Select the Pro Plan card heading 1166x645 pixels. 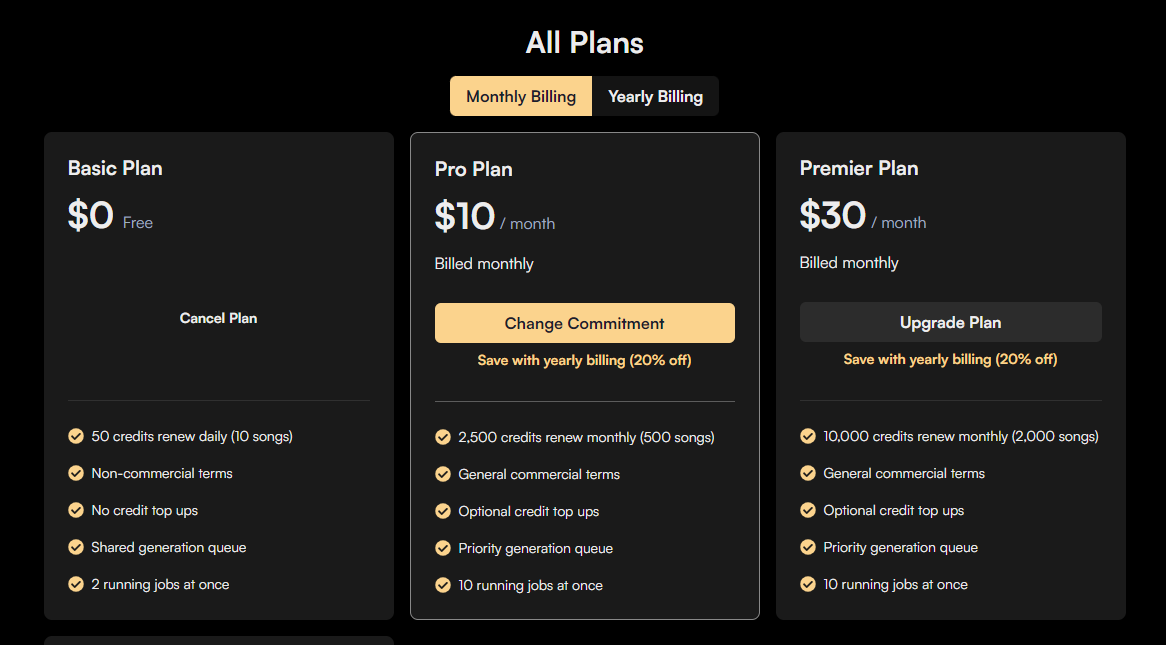tap(474, 169)
